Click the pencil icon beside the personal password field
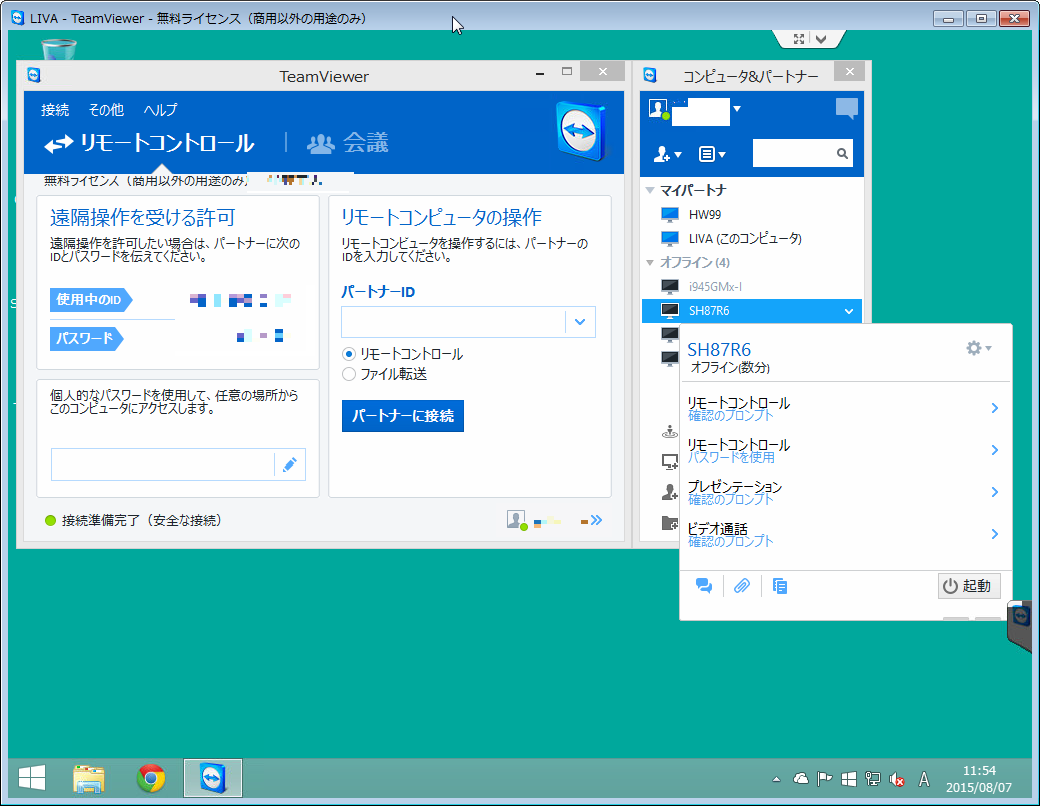1040x806 pixels. pos(289,465)
